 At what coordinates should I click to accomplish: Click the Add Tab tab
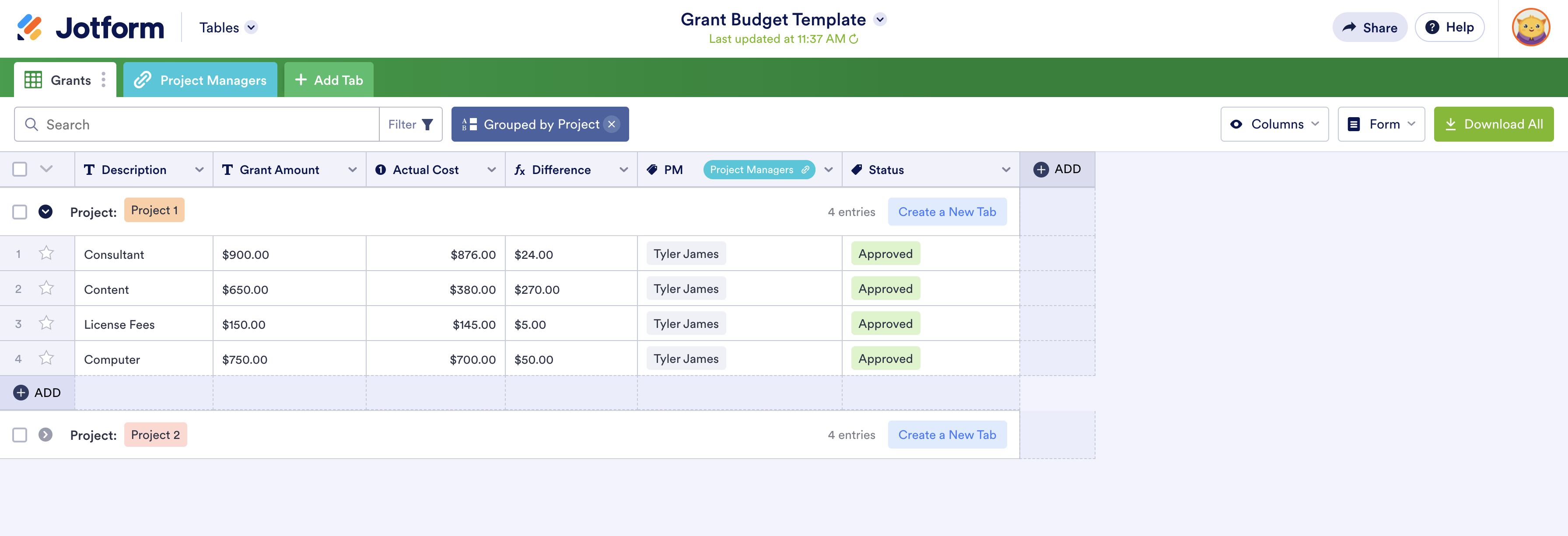coord(329,80)
